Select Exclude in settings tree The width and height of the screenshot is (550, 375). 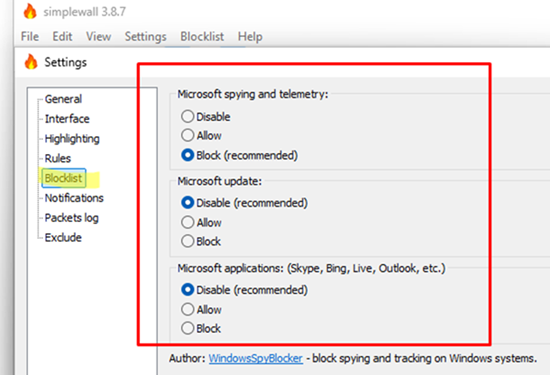63,237
